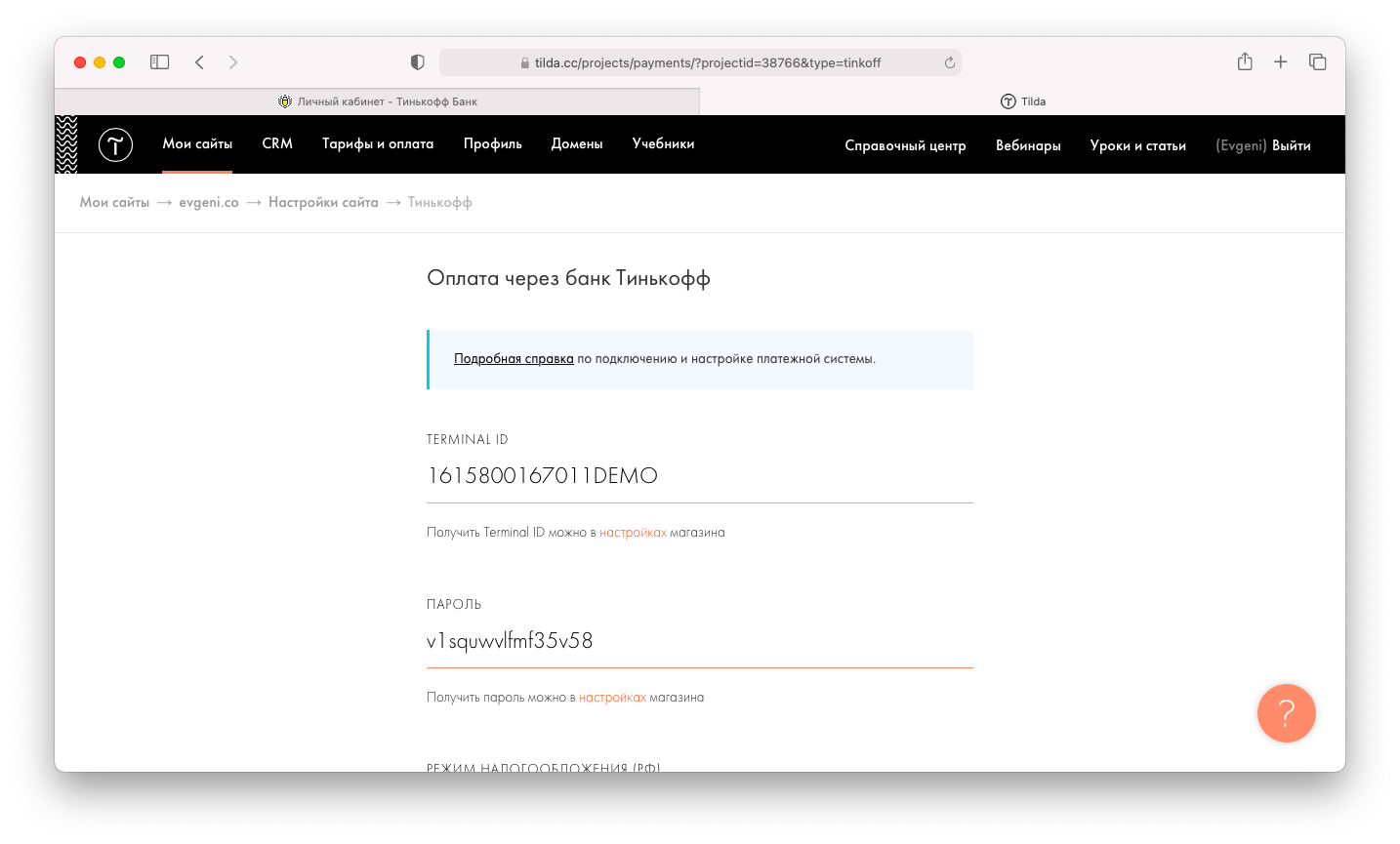Open Справочный центр link
Image resolution: width=1400 pixels, height=844 pixels.
pyautogui.click(x=905, y=145)
